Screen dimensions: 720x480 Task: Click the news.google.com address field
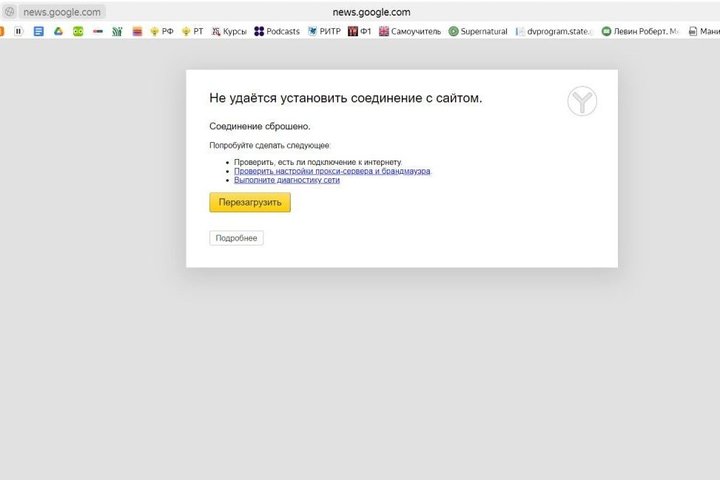pos(62,12)
